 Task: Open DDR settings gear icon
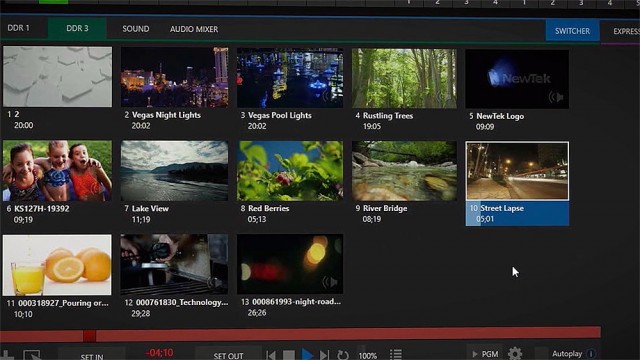(x=515, y=353)
